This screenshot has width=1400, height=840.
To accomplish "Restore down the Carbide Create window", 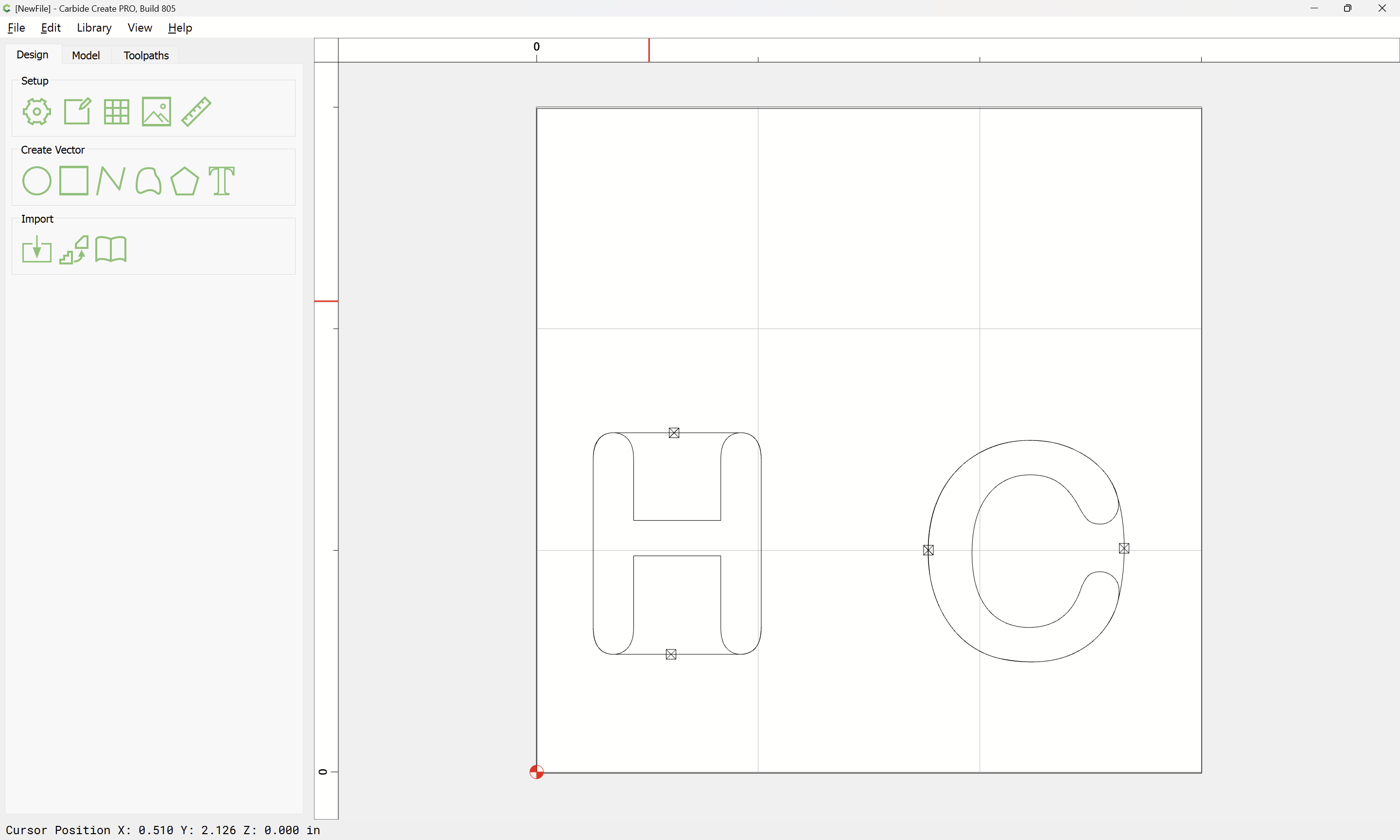I will pos(1347,8).
